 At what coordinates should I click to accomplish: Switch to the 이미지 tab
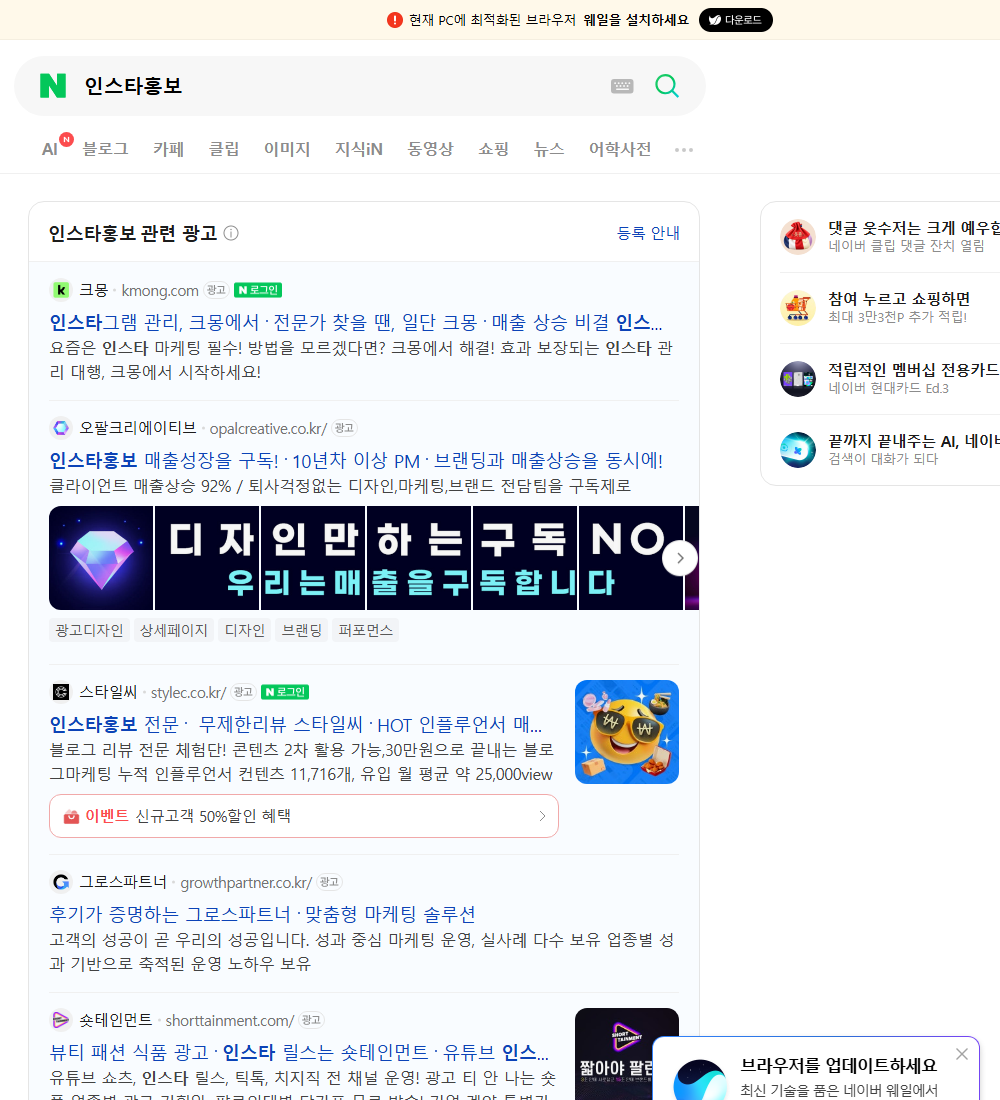click(x=287, y=149)
